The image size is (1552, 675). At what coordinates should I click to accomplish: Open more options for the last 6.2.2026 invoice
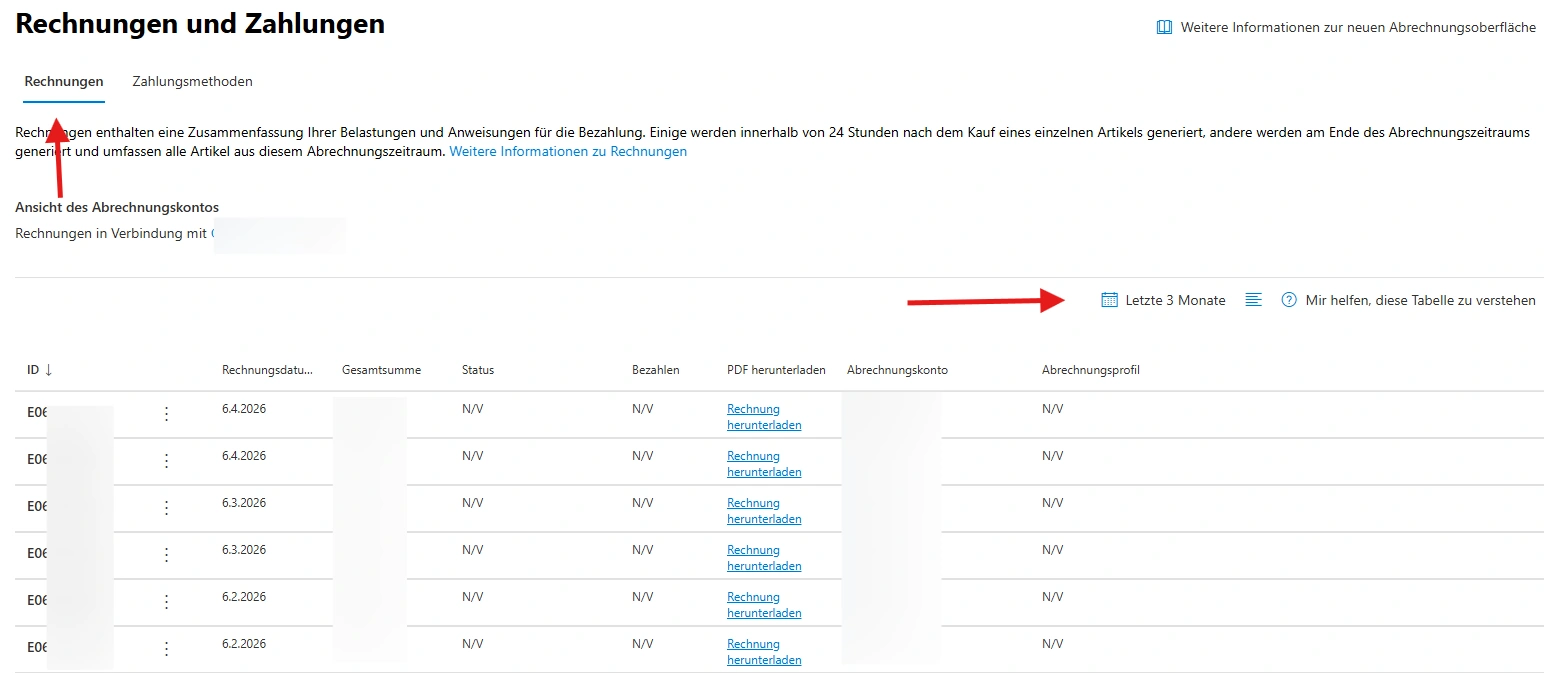[167, 649]
